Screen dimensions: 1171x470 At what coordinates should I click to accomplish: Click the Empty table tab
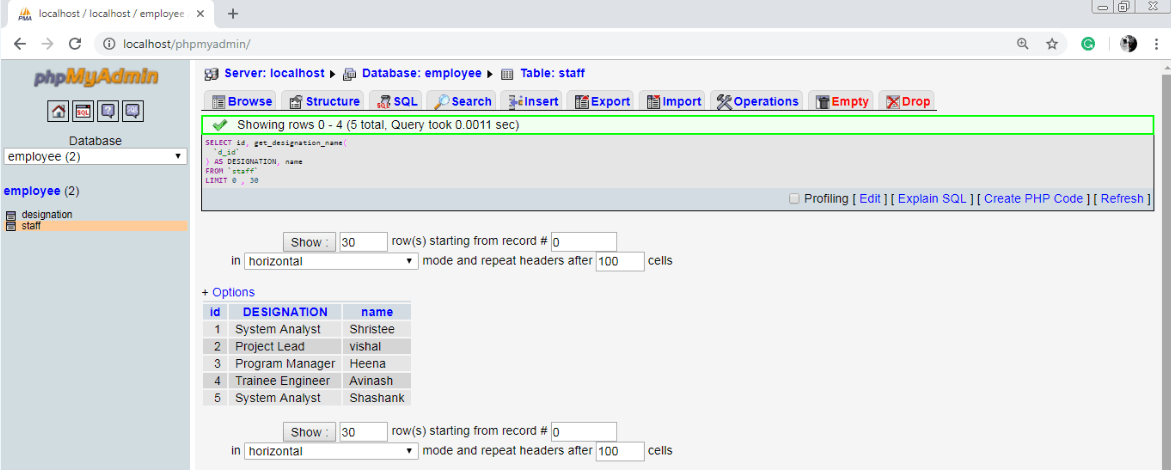842,102
